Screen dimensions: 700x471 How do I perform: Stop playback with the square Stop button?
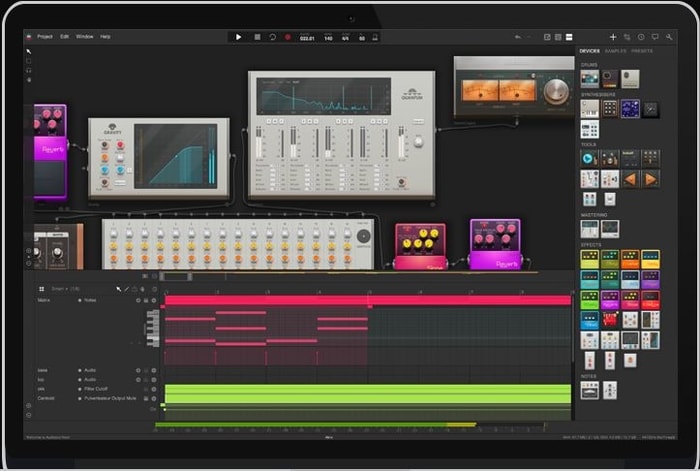coord(257,37)
